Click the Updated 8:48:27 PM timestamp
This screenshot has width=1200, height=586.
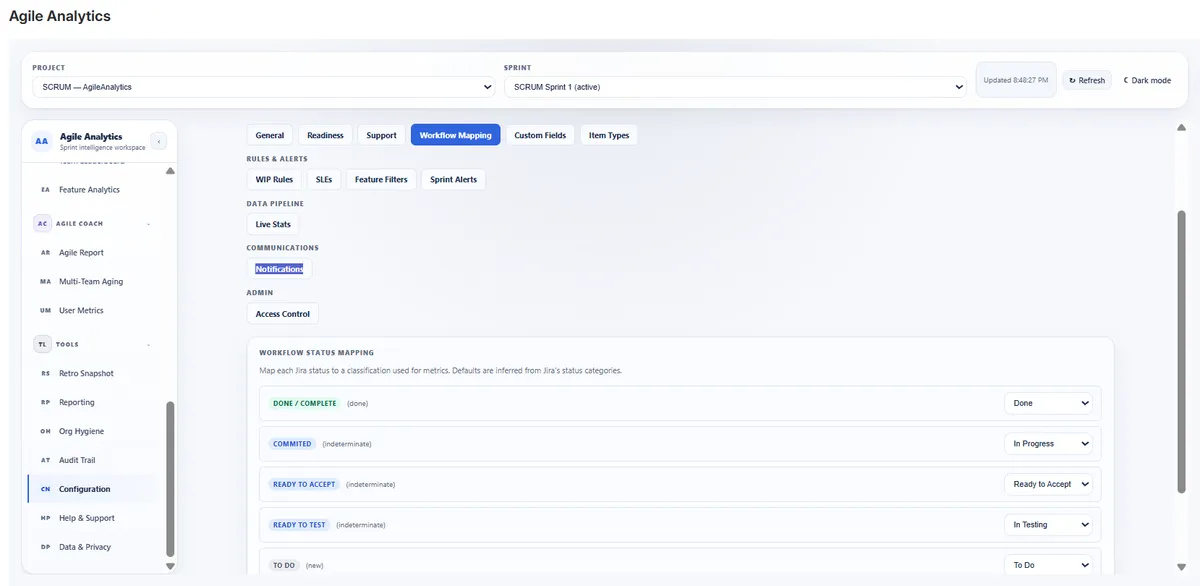pos(1015,80)
